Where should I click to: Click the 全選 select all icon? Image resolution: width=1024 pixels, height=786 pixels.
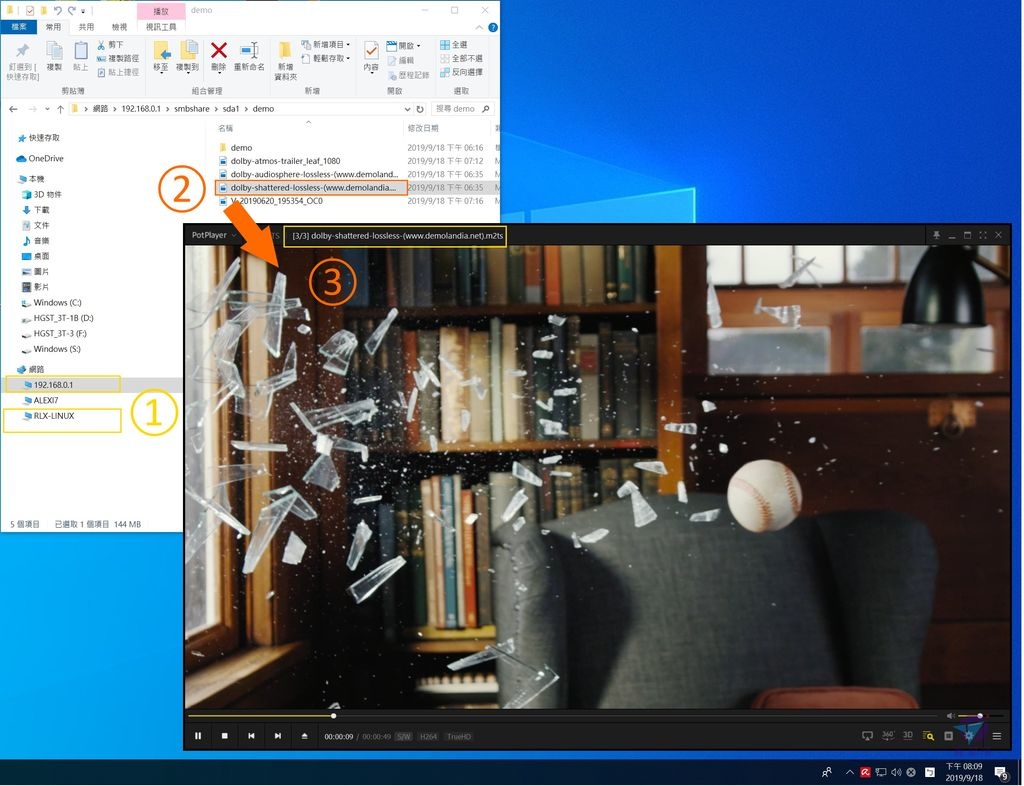point(445,45)
